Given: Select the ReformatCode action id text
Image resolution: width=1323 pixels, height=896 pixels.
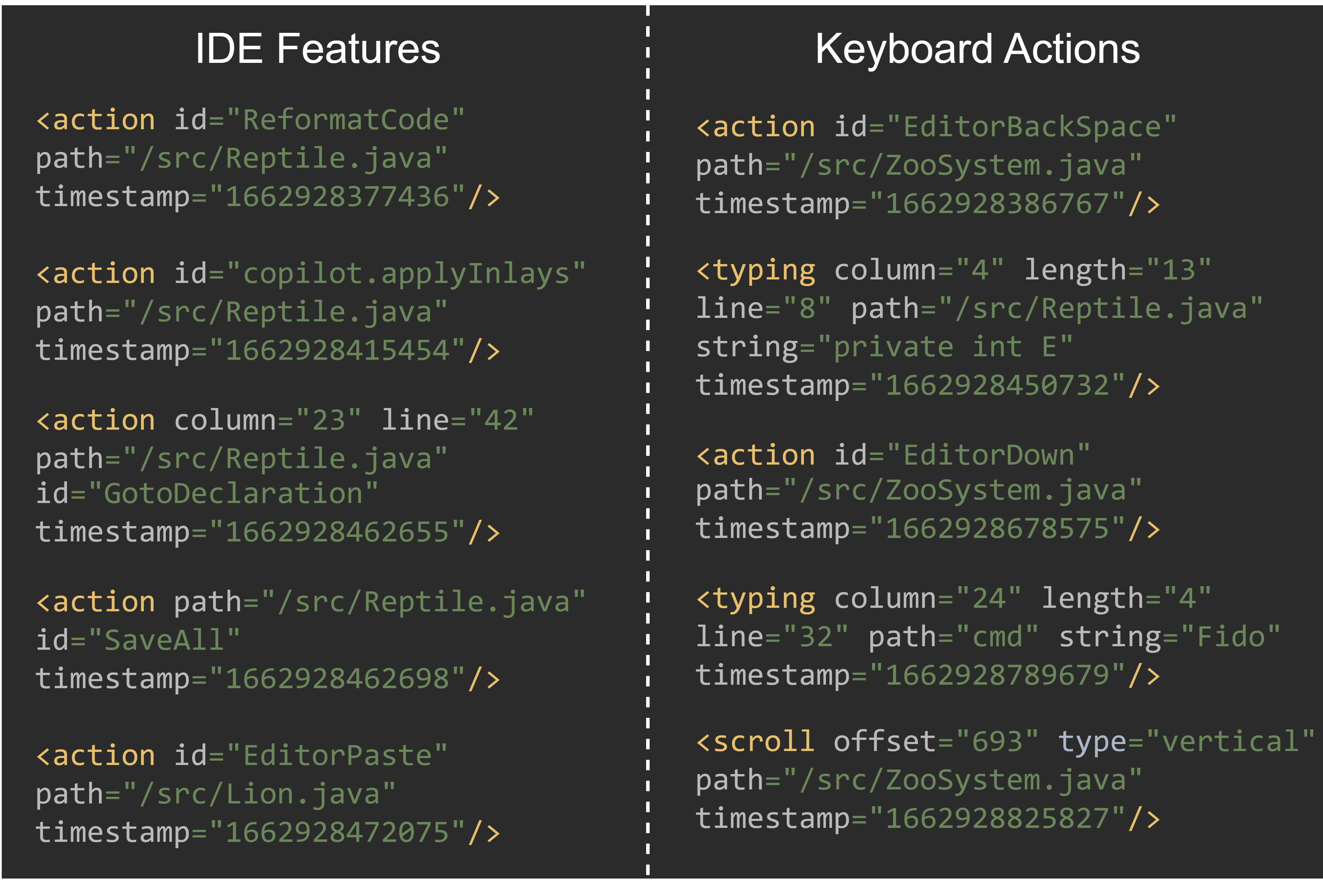Looking at the screenshot, I should [345, 120].
